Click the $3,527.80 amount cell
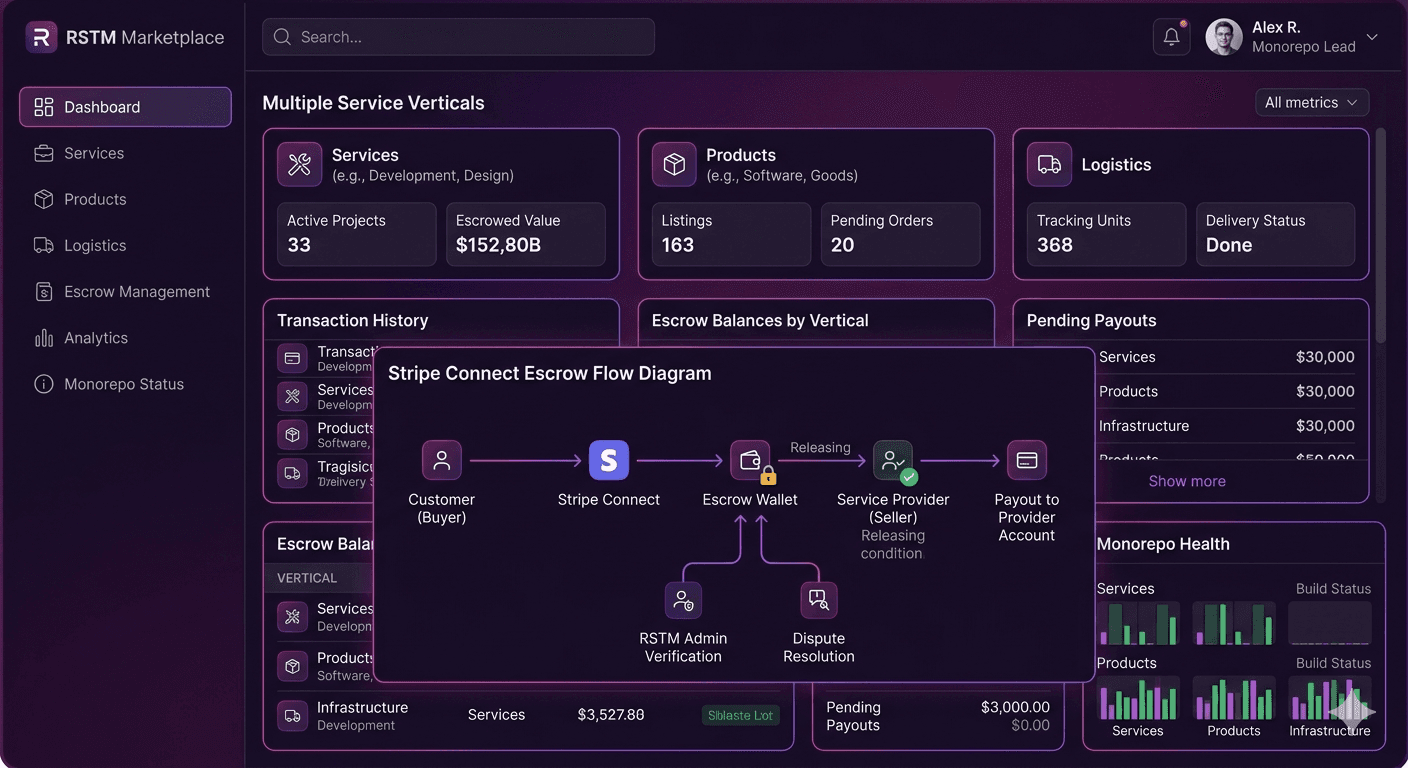 (611, 715)
